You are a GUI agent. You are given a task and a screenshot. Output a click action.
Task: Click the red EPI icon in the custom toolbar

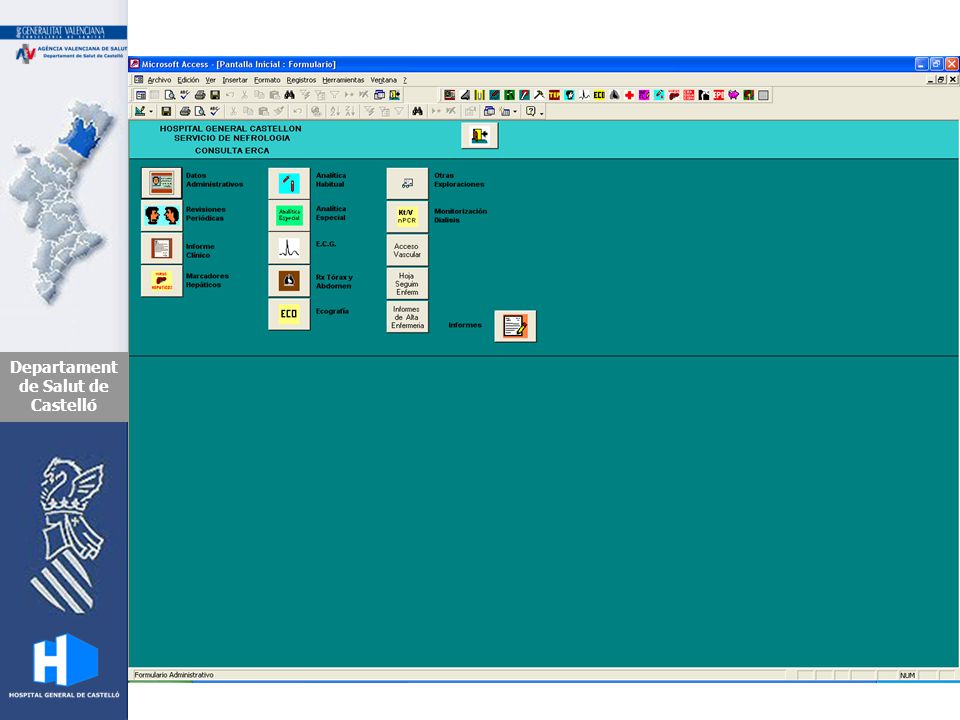[x=719, y=95]
